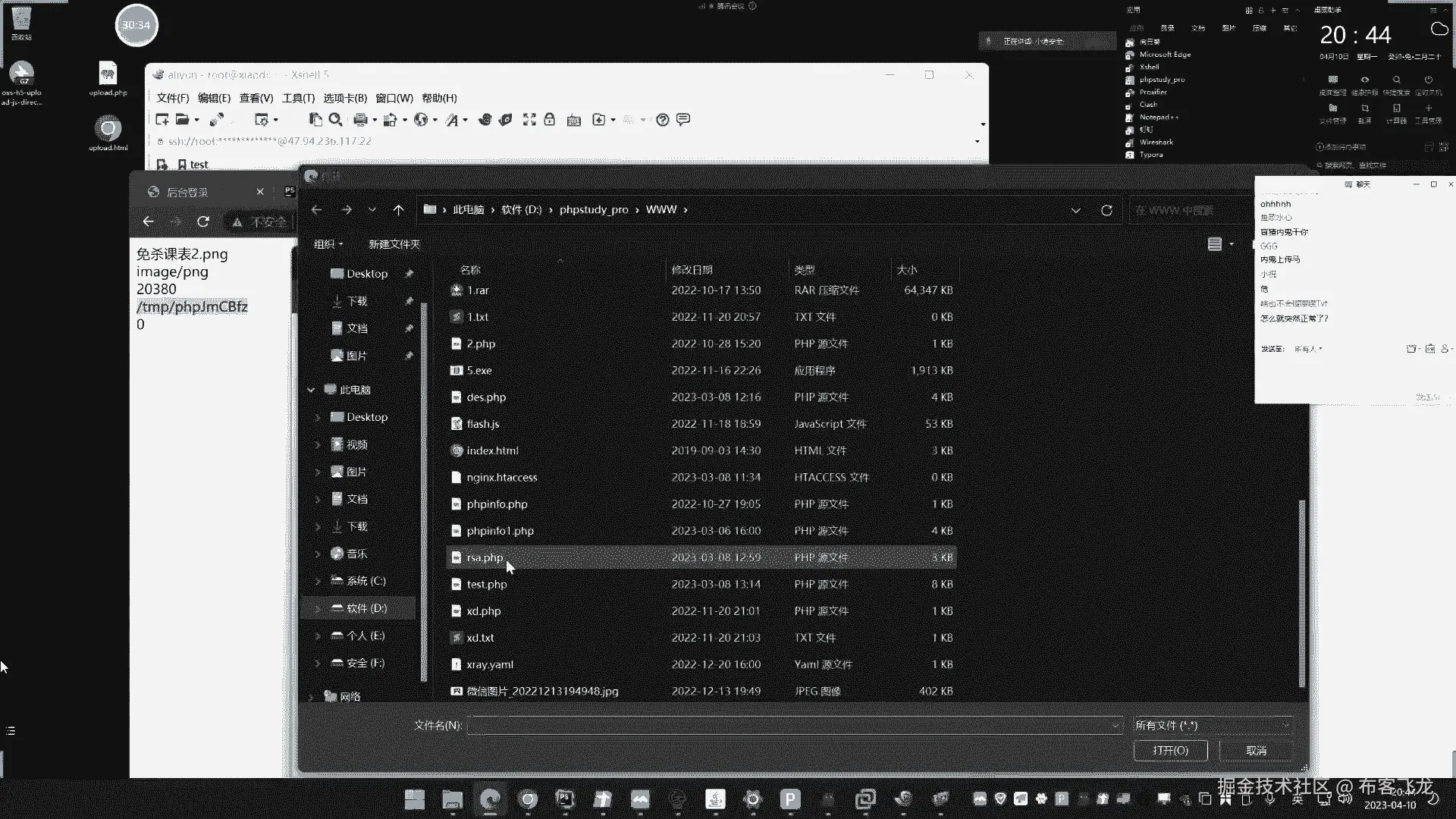
Task: Open address bar path history dropdown
Action: [x=1075, y=210]
